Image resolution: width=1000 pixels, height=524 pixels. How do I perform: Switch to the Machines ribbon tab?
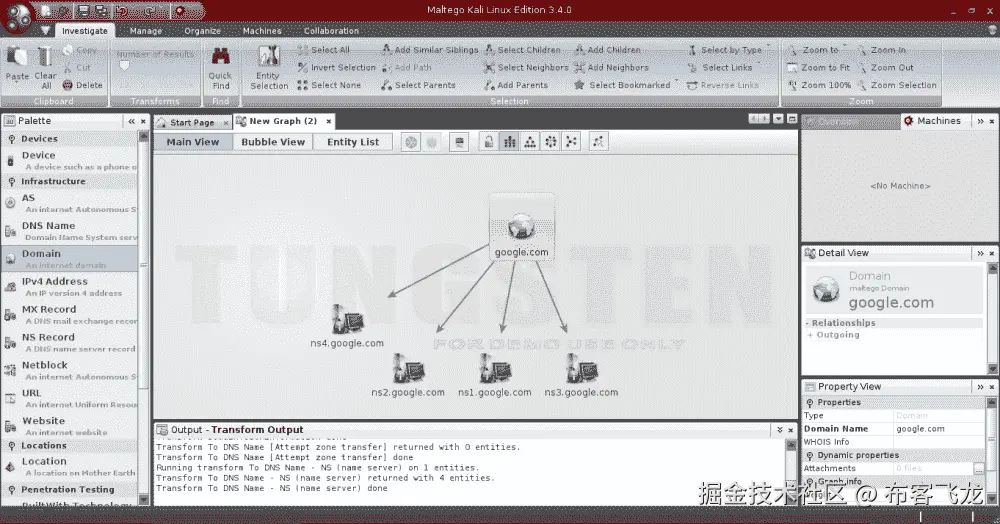261,31
